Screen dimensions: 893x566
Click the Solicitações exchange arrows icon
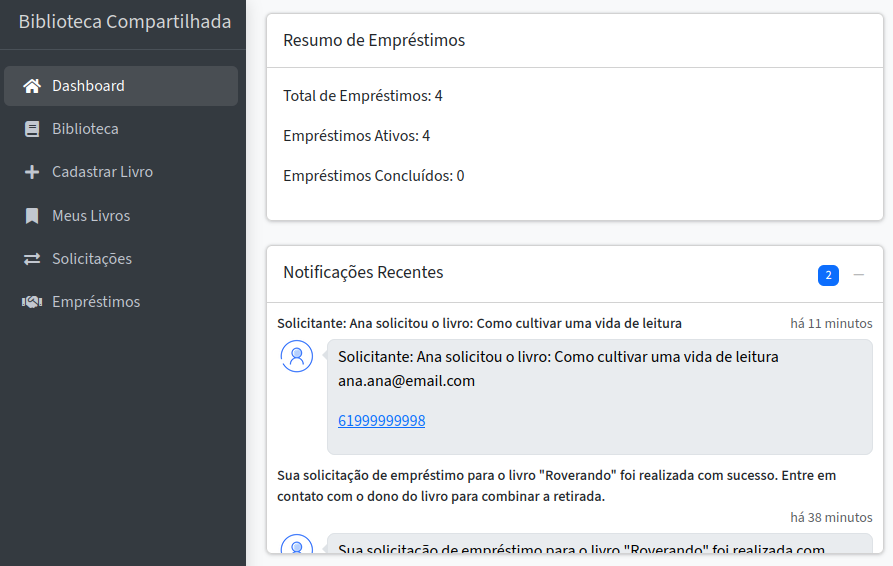[x=32, y=259]
